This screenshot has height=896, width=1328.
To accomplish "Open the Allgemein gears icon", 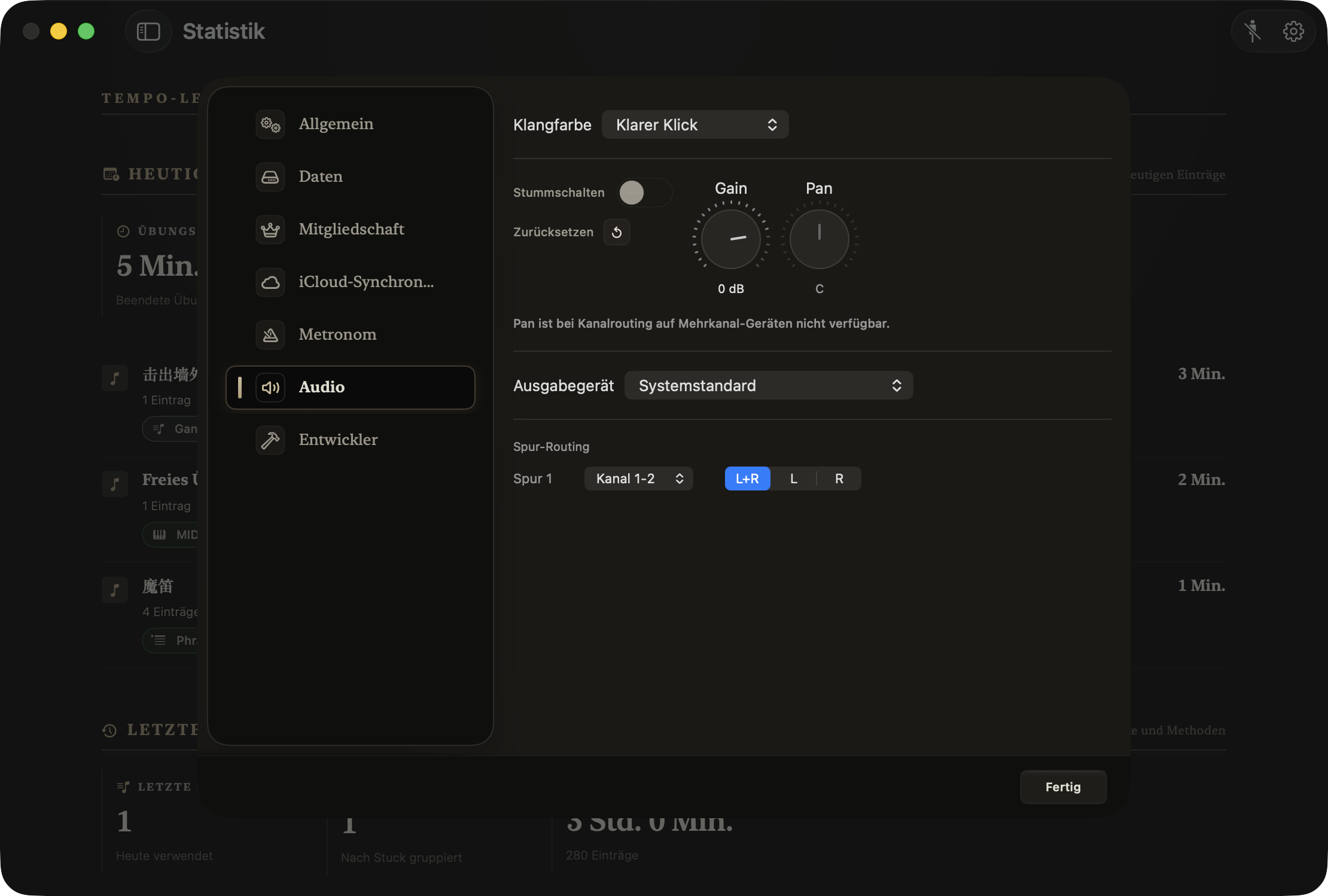I will (270, 124).
